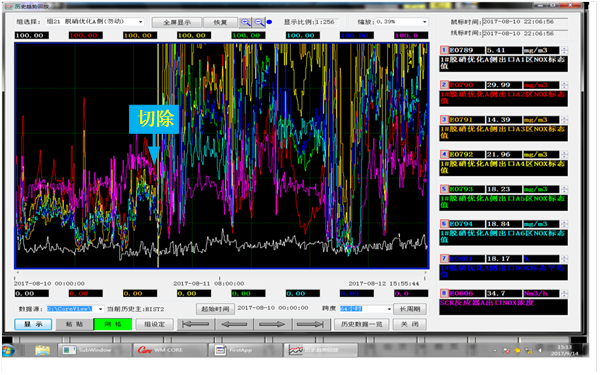Toggle trace number 1 button E0789
This screenshot has width=600, height=375.
pyautogui.click(x=444, y=50)
